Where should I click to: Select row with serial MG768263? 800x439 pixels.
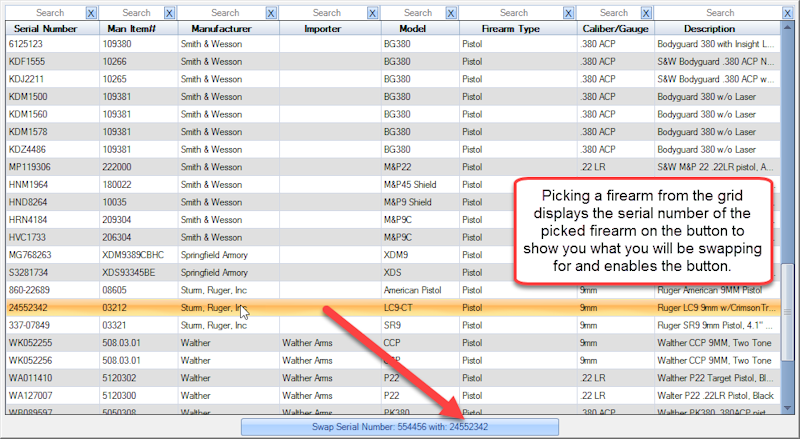pos(393,255)
